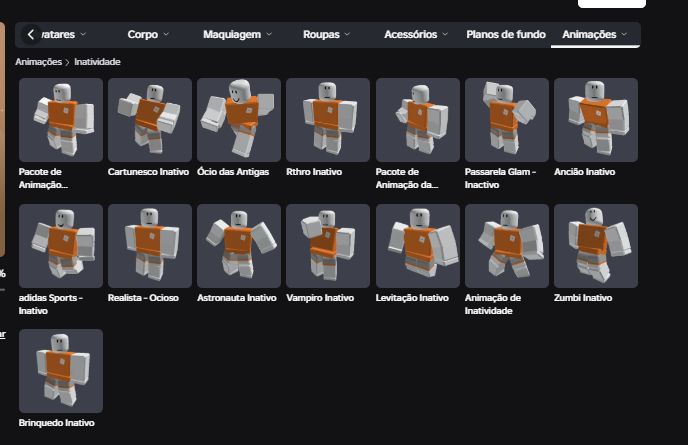
Task: Click the Brinquedo Inativo label text
Action: (57, 423)
